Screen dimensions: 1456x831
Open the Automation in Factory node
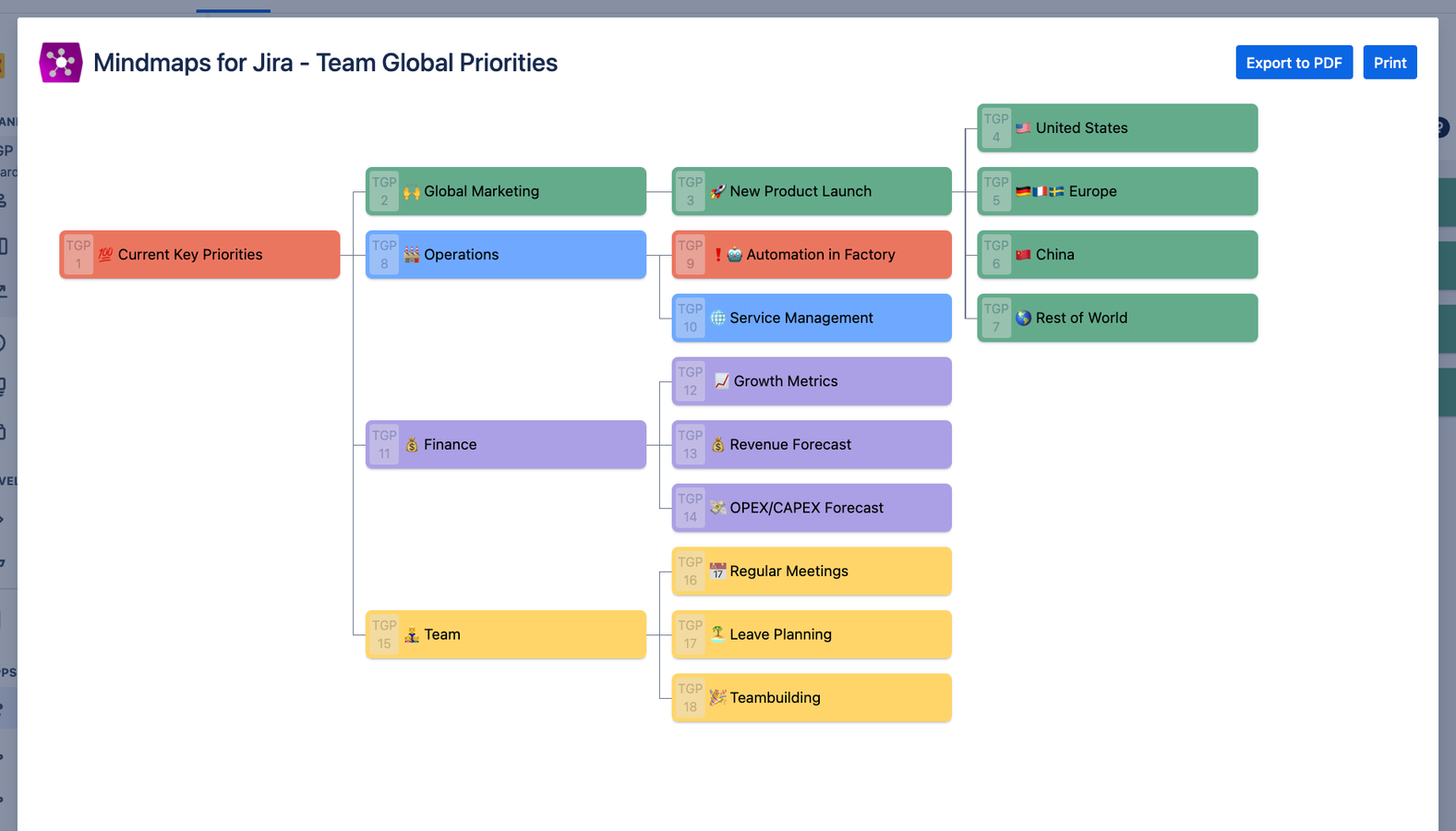(x=812, y=254)
